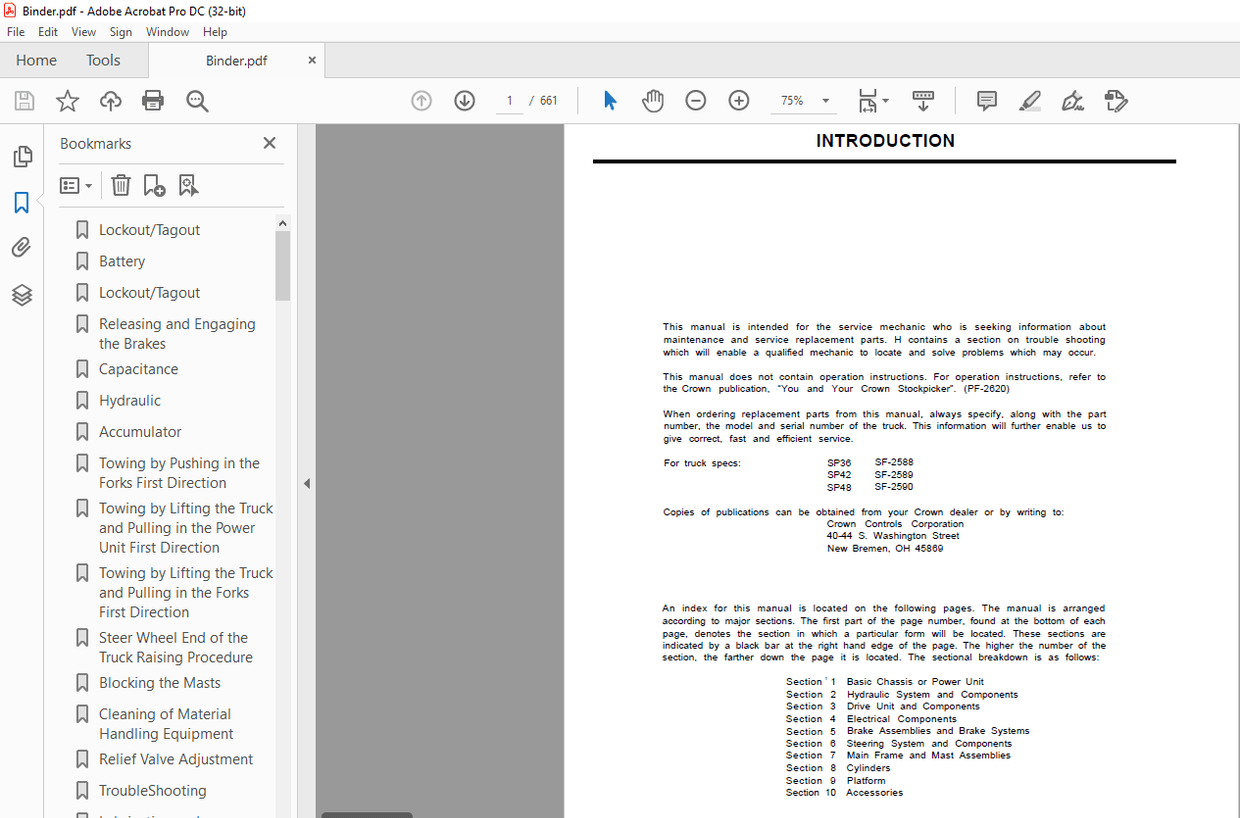Delete selected bookmark with trash icon
Screen dimensions: 1240x818
click(x=121, y=185)
